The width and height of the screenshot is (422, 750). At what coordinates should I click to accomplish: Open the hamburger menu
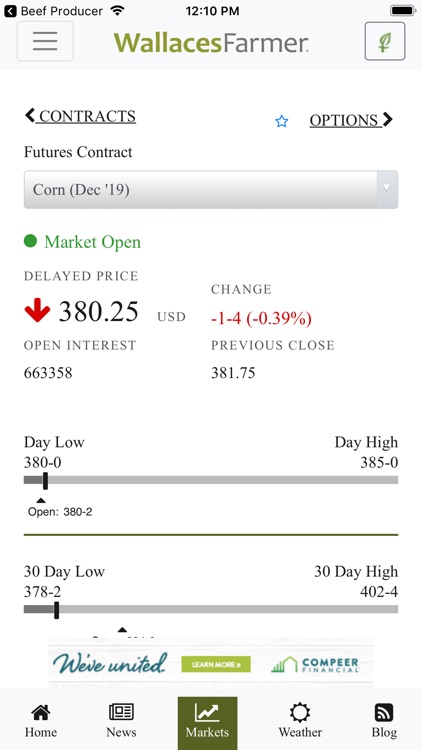(x=45, y=41)
